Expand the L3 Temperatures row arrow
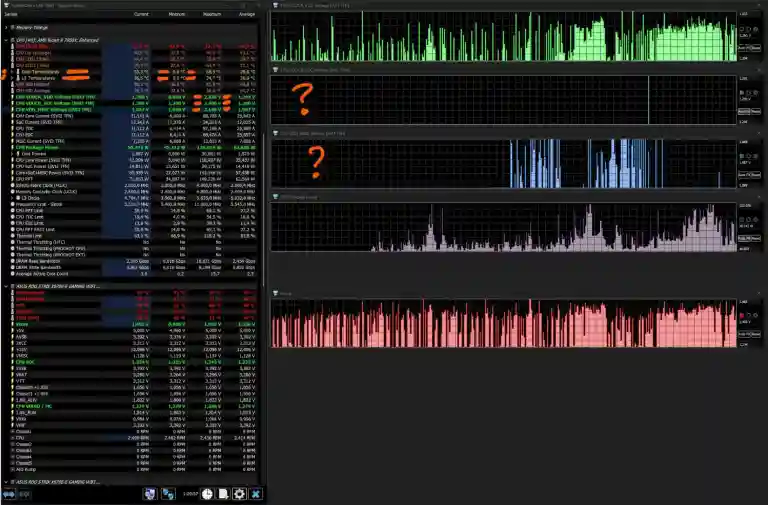This screenshot has height=505, width=768. click(x=13, y=78)
